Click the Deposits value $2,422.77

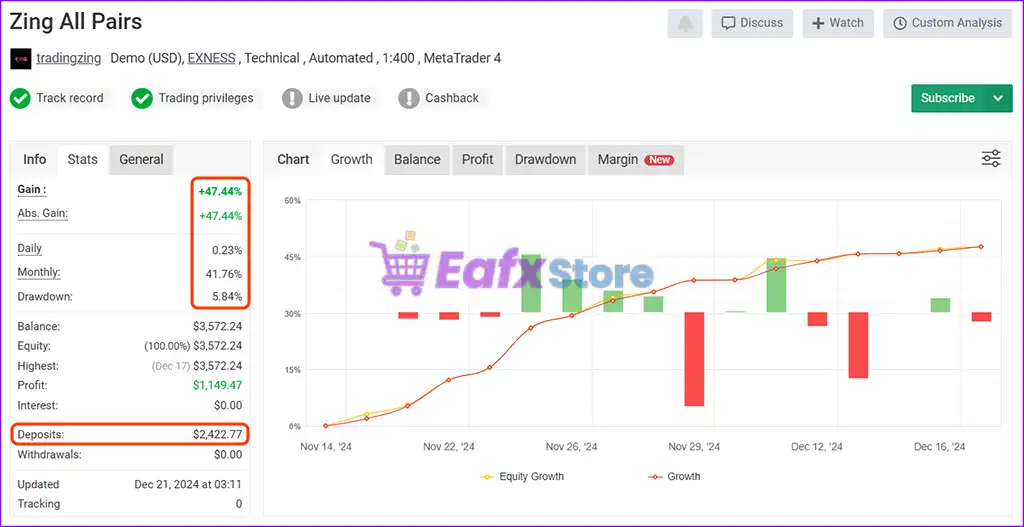tap(217, 434)
